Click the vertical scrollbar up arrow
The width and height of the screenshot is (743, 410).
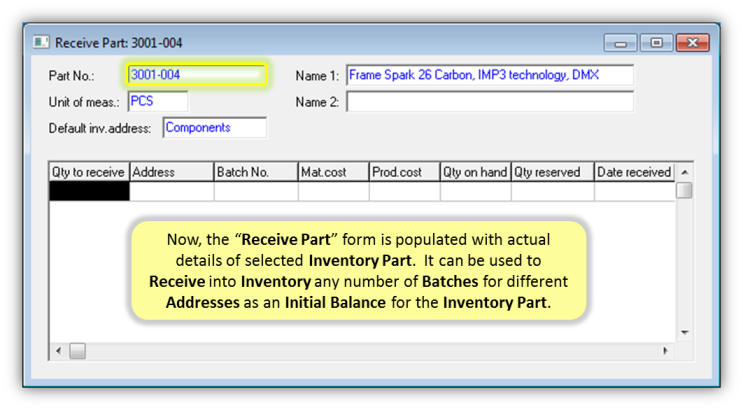[685, 171]
